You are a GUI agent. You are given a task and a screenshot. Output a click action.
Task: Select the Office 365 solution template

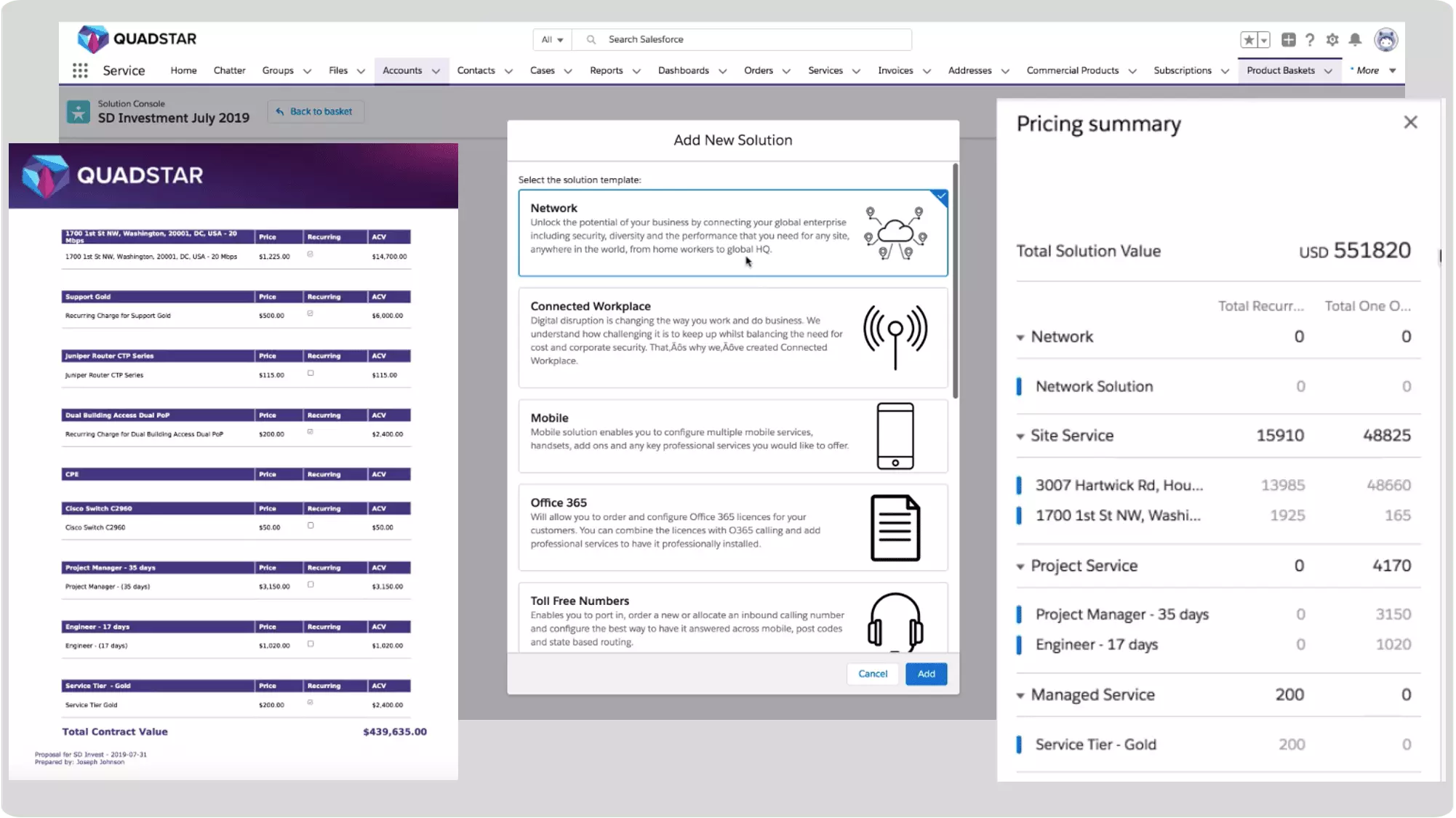point(732,527)
